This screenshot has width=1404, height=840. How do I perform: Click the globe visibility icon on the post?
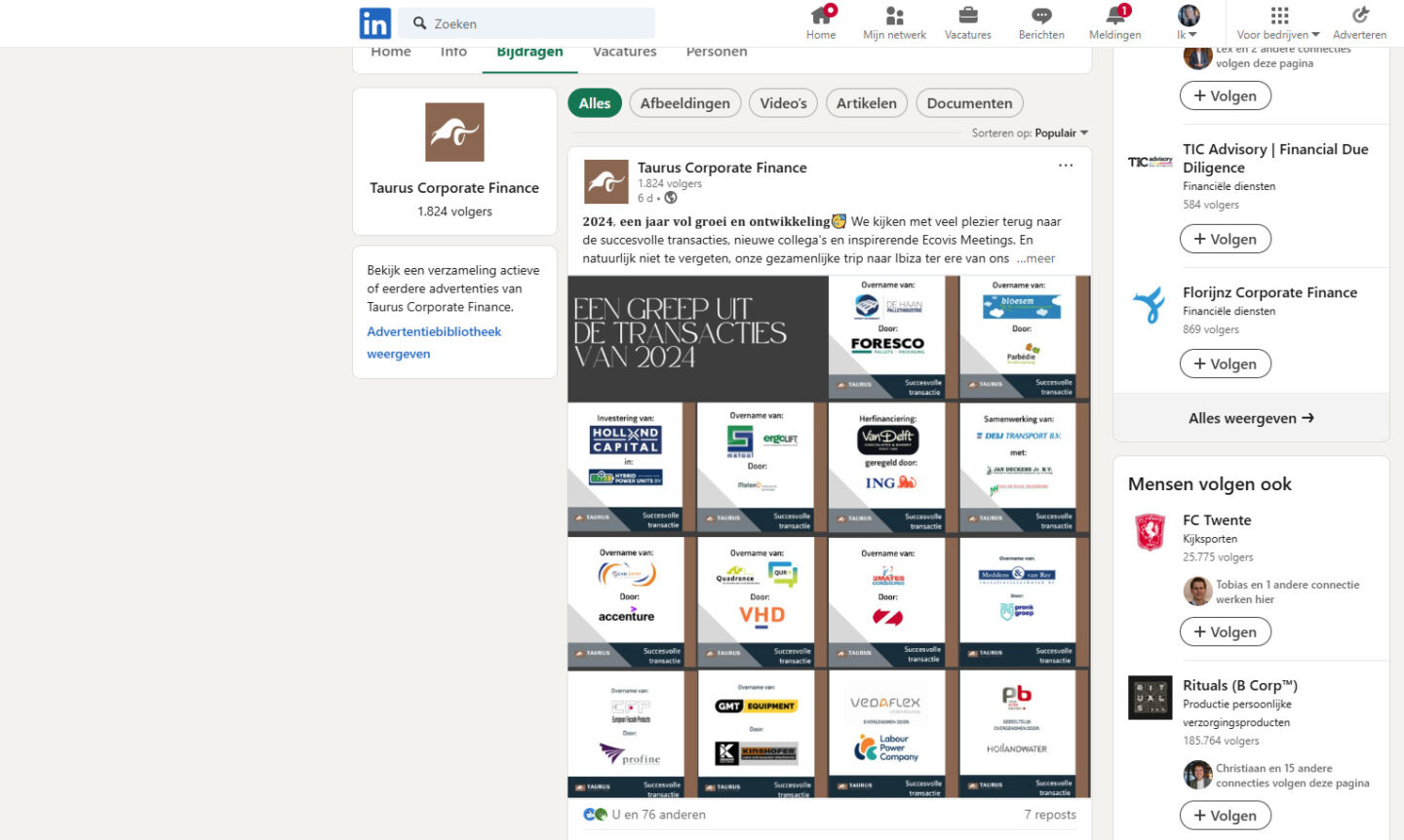pos(671,198)
